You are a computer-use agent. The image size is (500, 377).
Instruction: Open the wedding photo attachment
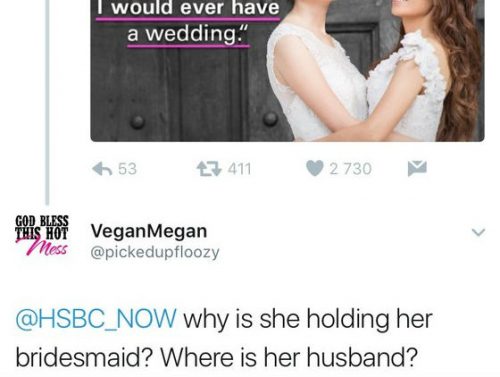coord(287,71)
